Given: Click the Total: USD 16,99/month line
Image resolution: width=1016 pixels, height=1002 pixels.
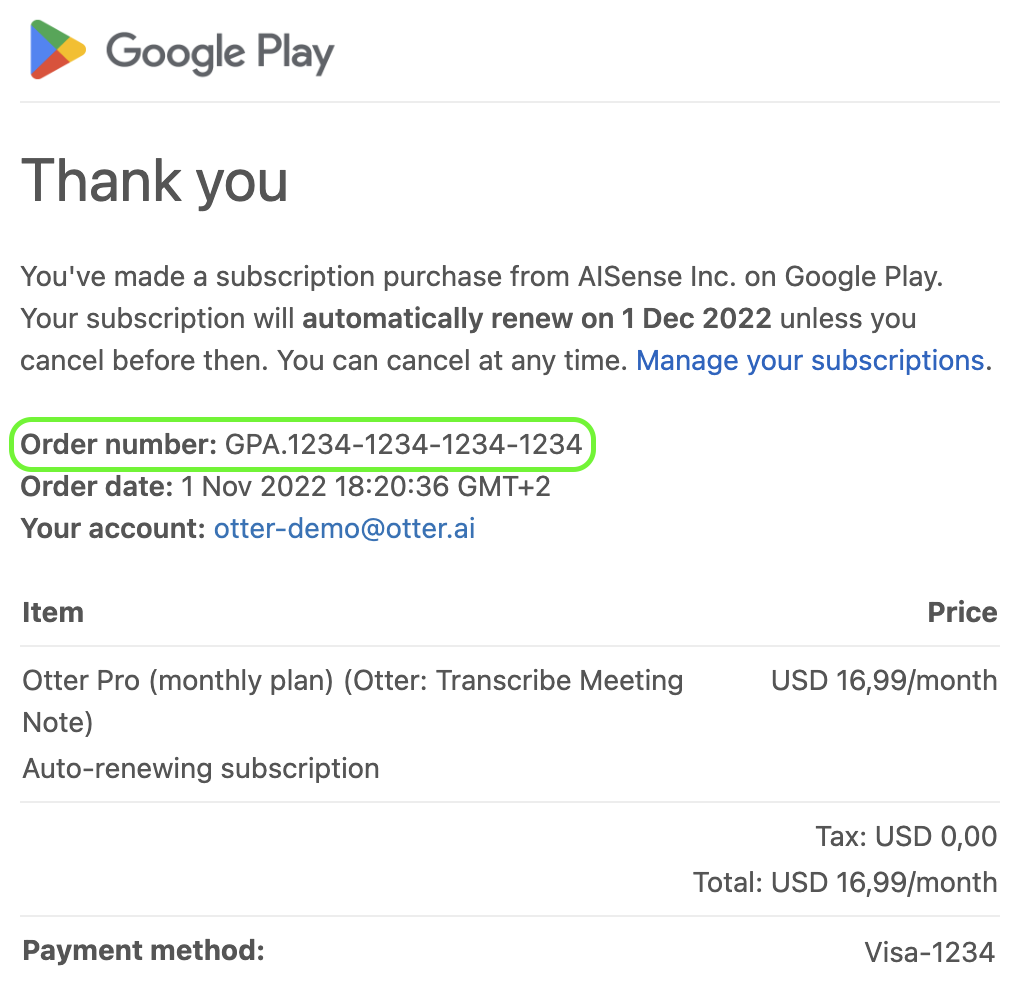Looking at the screenshot, I should point(845,883).
